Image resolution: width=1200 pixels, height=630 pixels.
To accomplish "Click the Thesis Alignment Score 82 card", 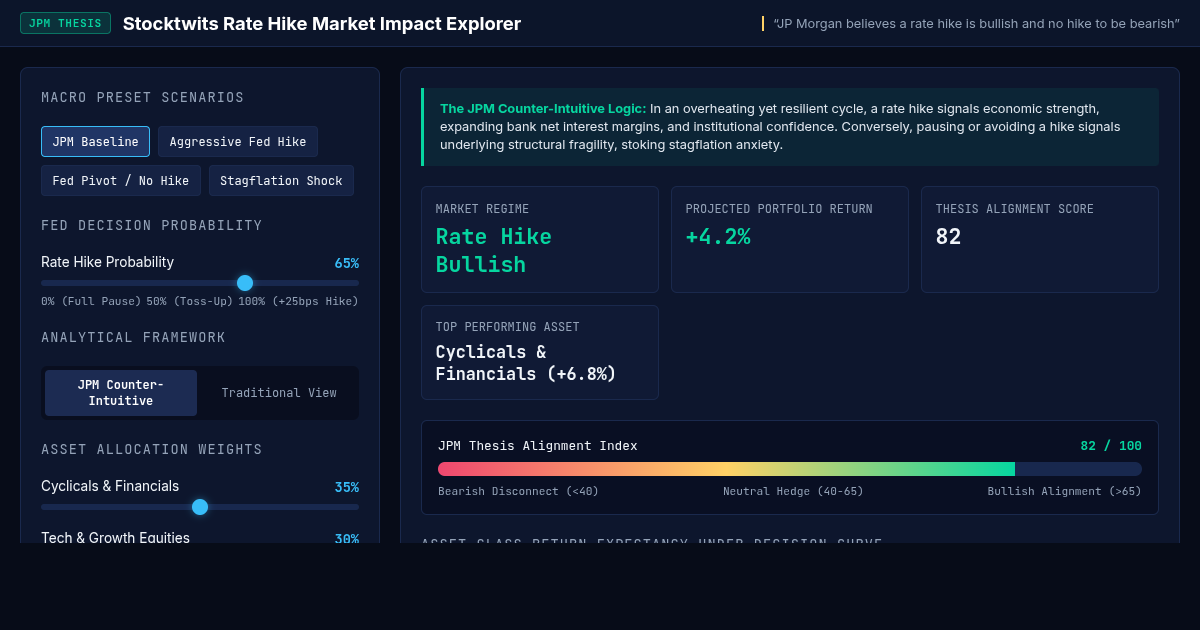I will [x=1040, y=239].
